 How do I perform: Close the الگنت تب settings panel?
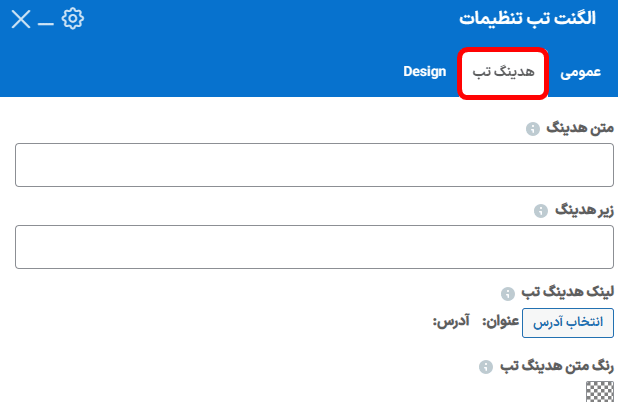coord(21,19)
